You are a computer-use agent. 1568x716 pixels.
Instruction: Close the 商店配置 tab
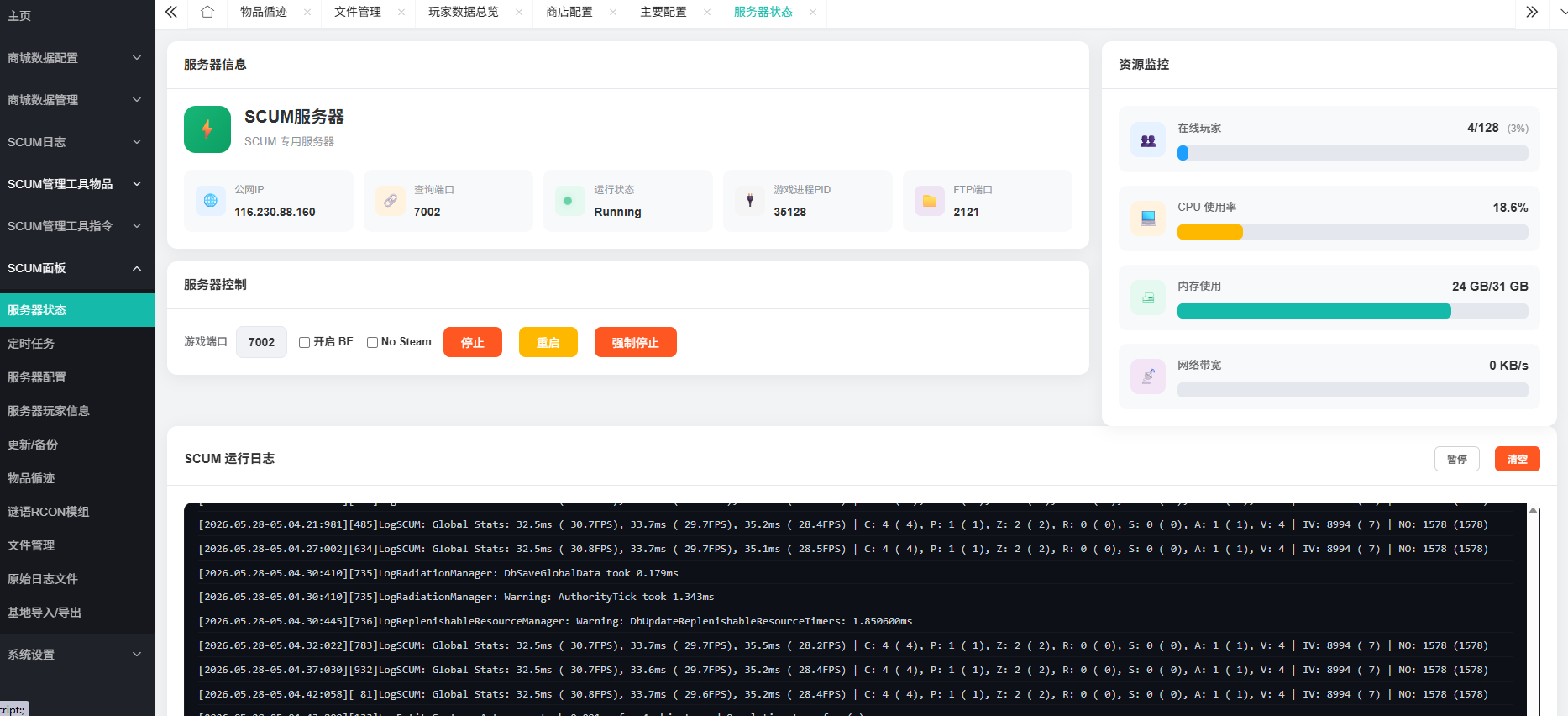(613, 12)
